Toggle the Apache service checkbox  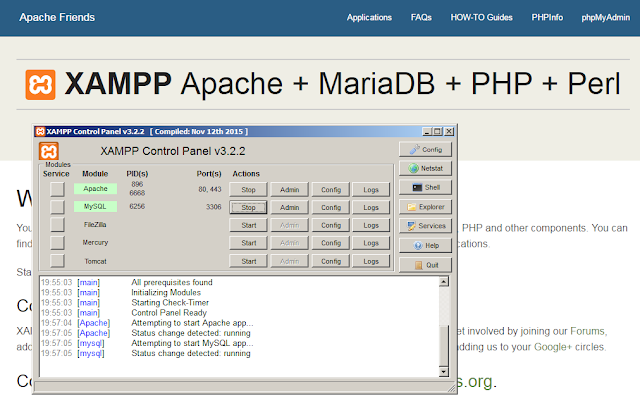pos(57,189)
